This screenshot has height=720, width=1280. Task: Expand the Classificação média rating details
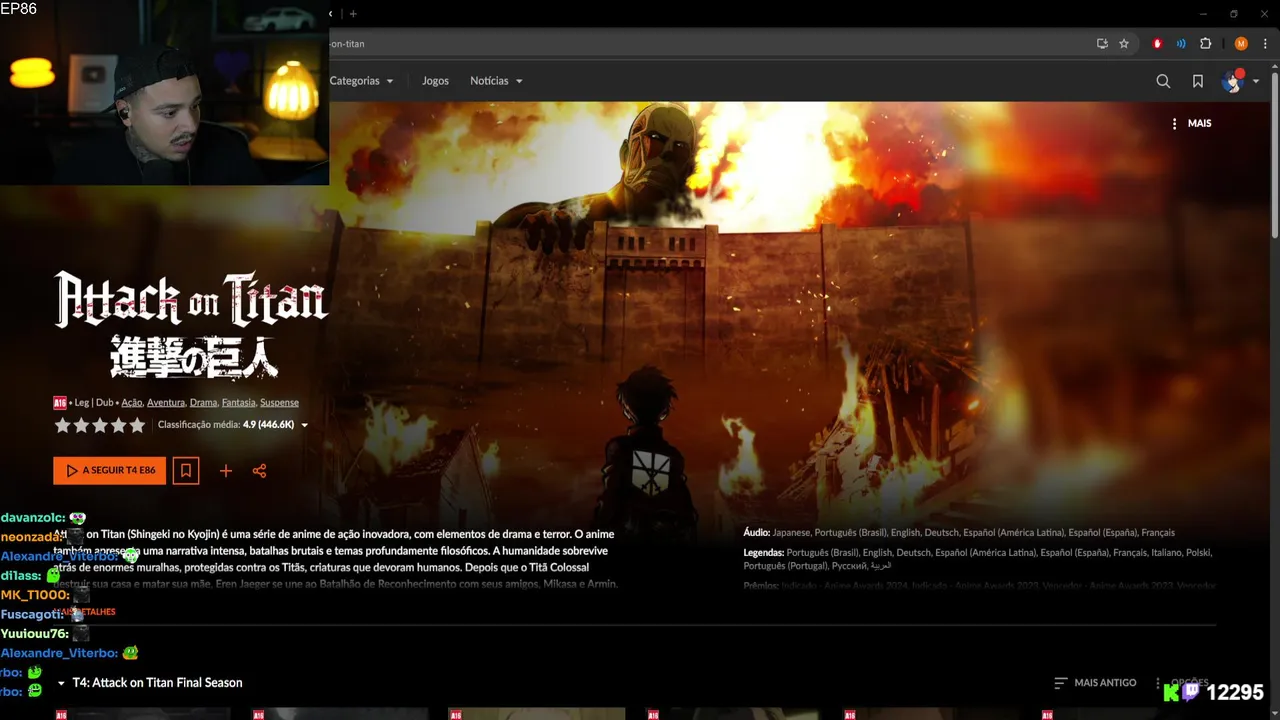point(233,425)
